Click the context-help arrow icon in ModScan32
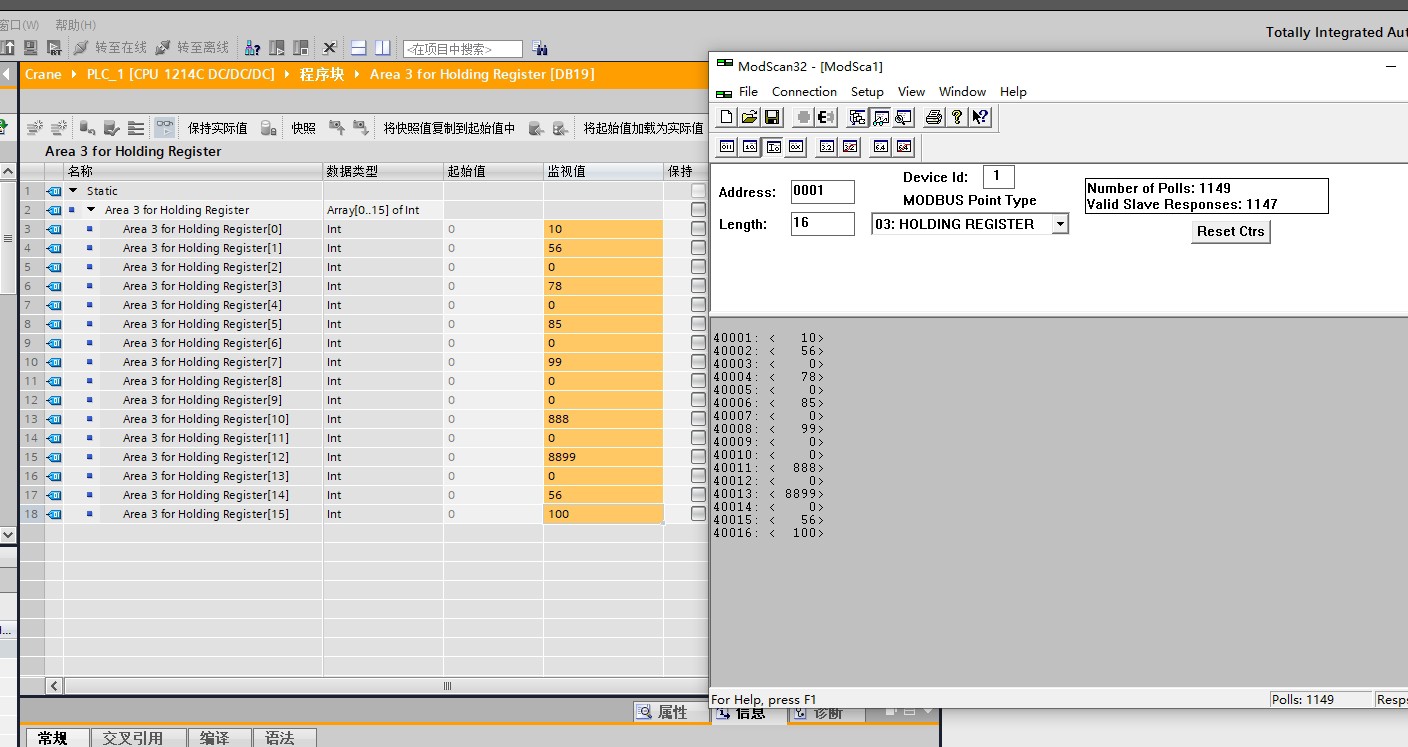Image resolution: width=1408 pixels, height=747 pixels. coord(981,117)
